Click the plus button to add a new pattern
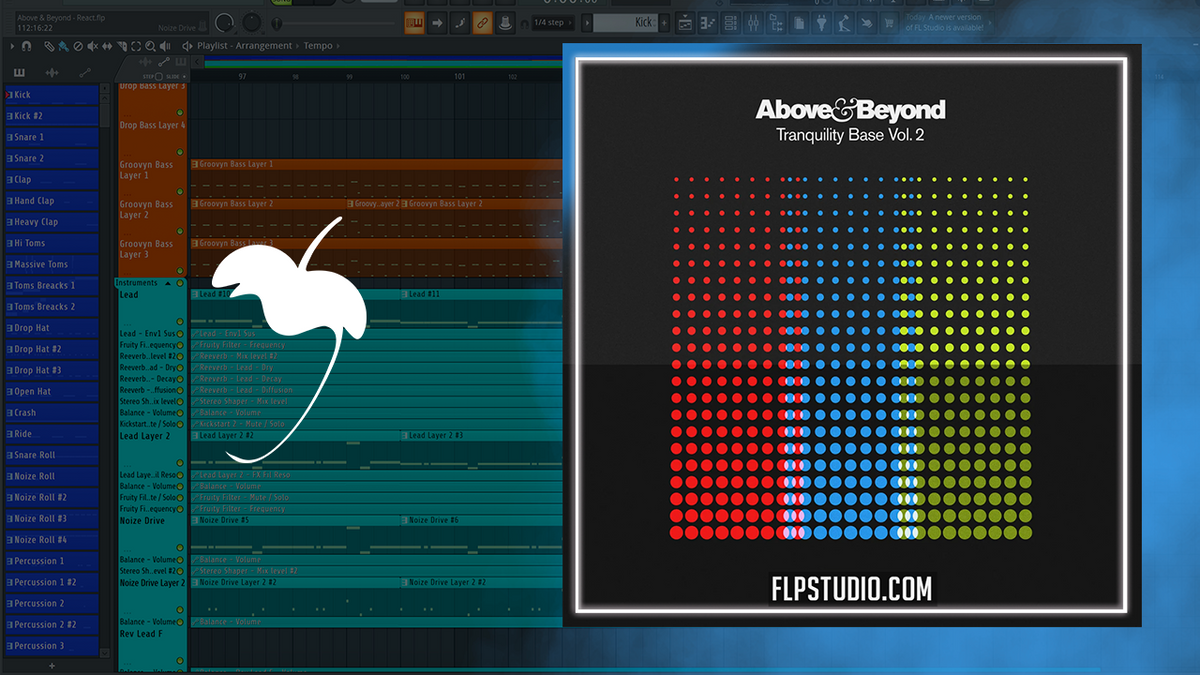Image resolution: width=1200 pixels, height=675 pixels. tap(664, 22)
